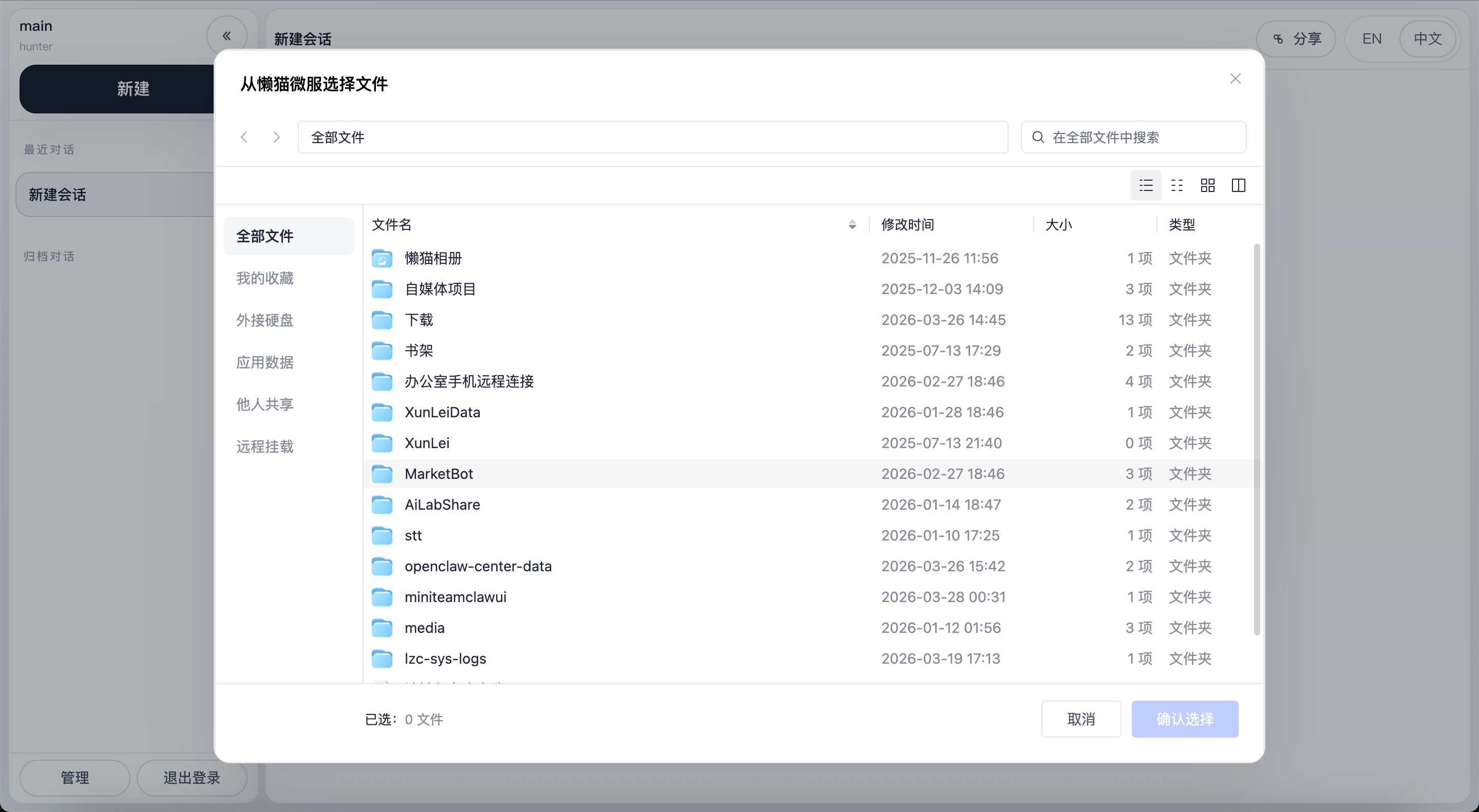Switch to compact list view icon
Image resolution: width=1479 pixels, height=812 pixels.
(x=1177, y=185)
